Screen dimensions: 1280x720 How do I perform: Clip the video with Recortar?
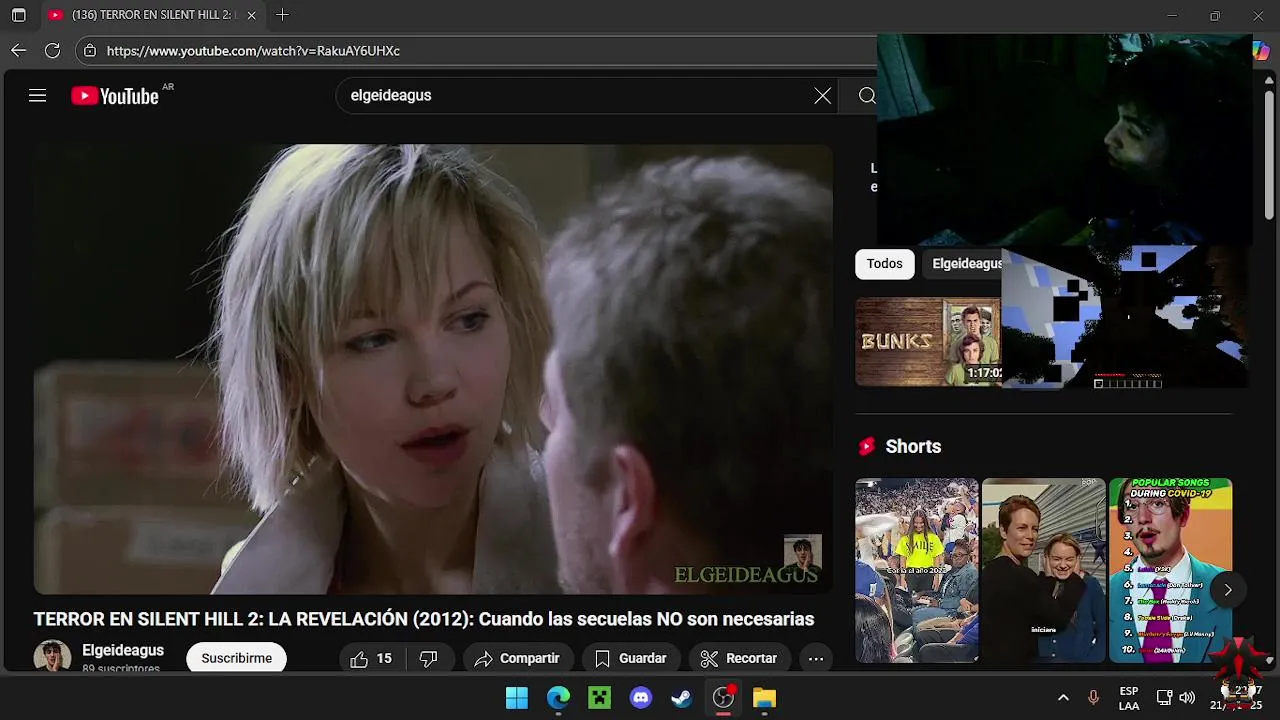[739, 658]
